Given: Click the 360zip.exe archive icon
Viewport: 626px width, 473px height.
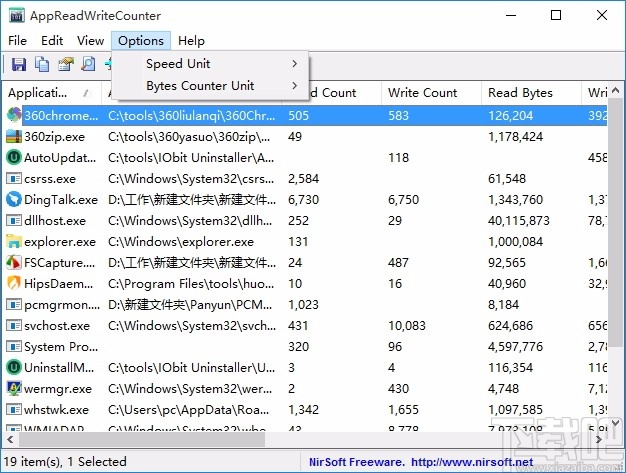Looking at the screenshot, I should [x=14, y=136].
